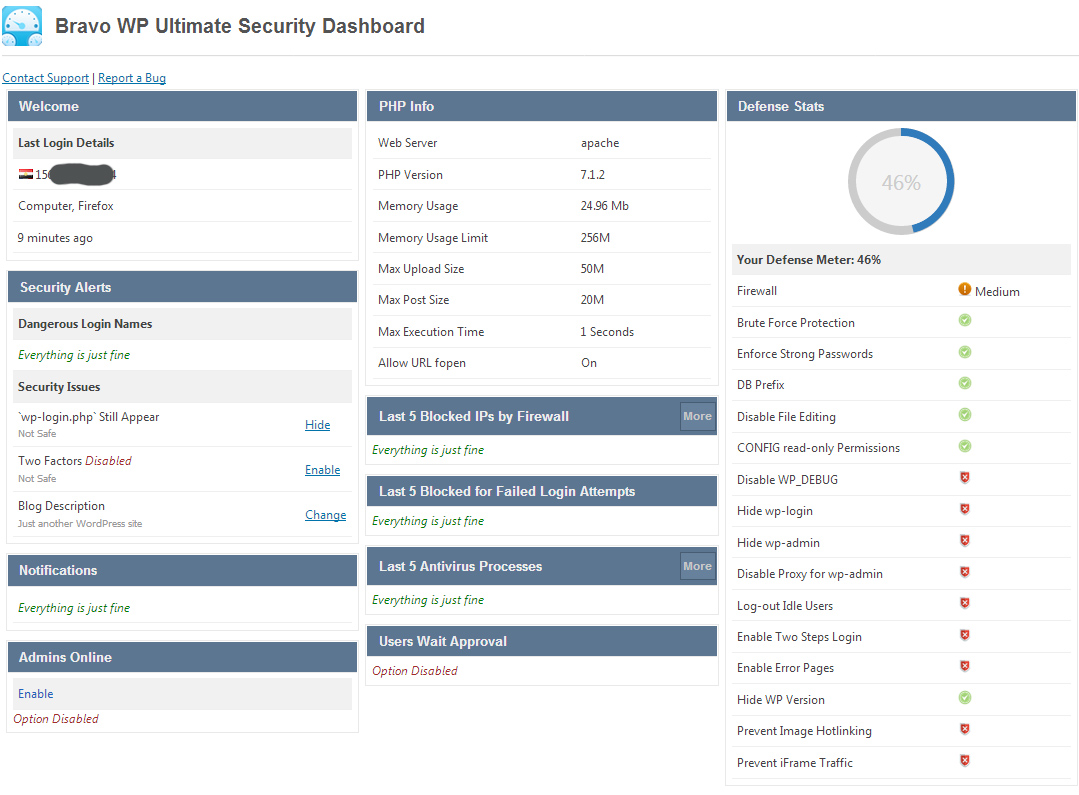Click the 'Firewall' row label in Defense Stats
Viewport: 1079px width, 795px height.
[757, 290]
